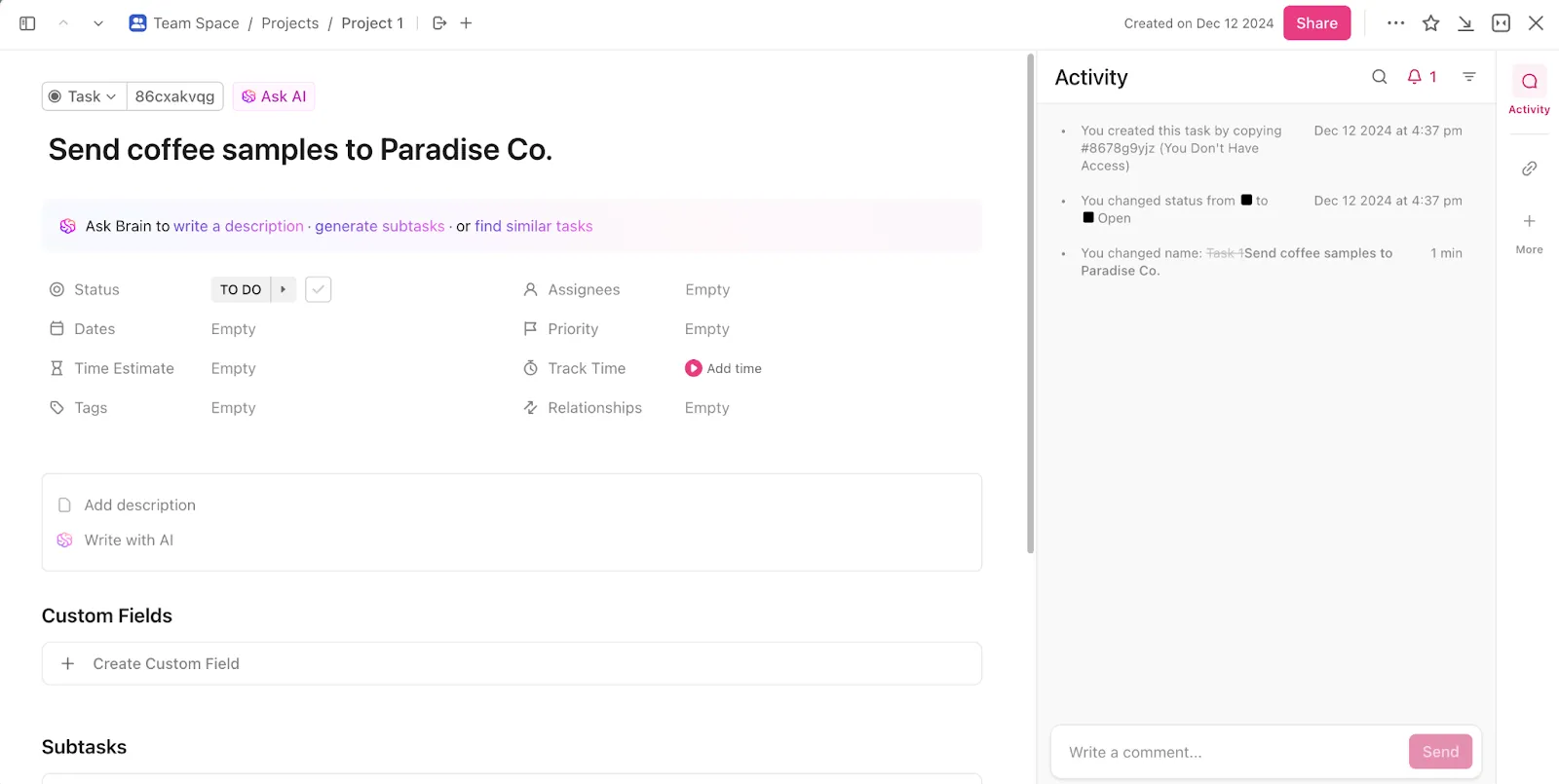
Task: Click find similar tasks link
Action: (x=534, y=226)
